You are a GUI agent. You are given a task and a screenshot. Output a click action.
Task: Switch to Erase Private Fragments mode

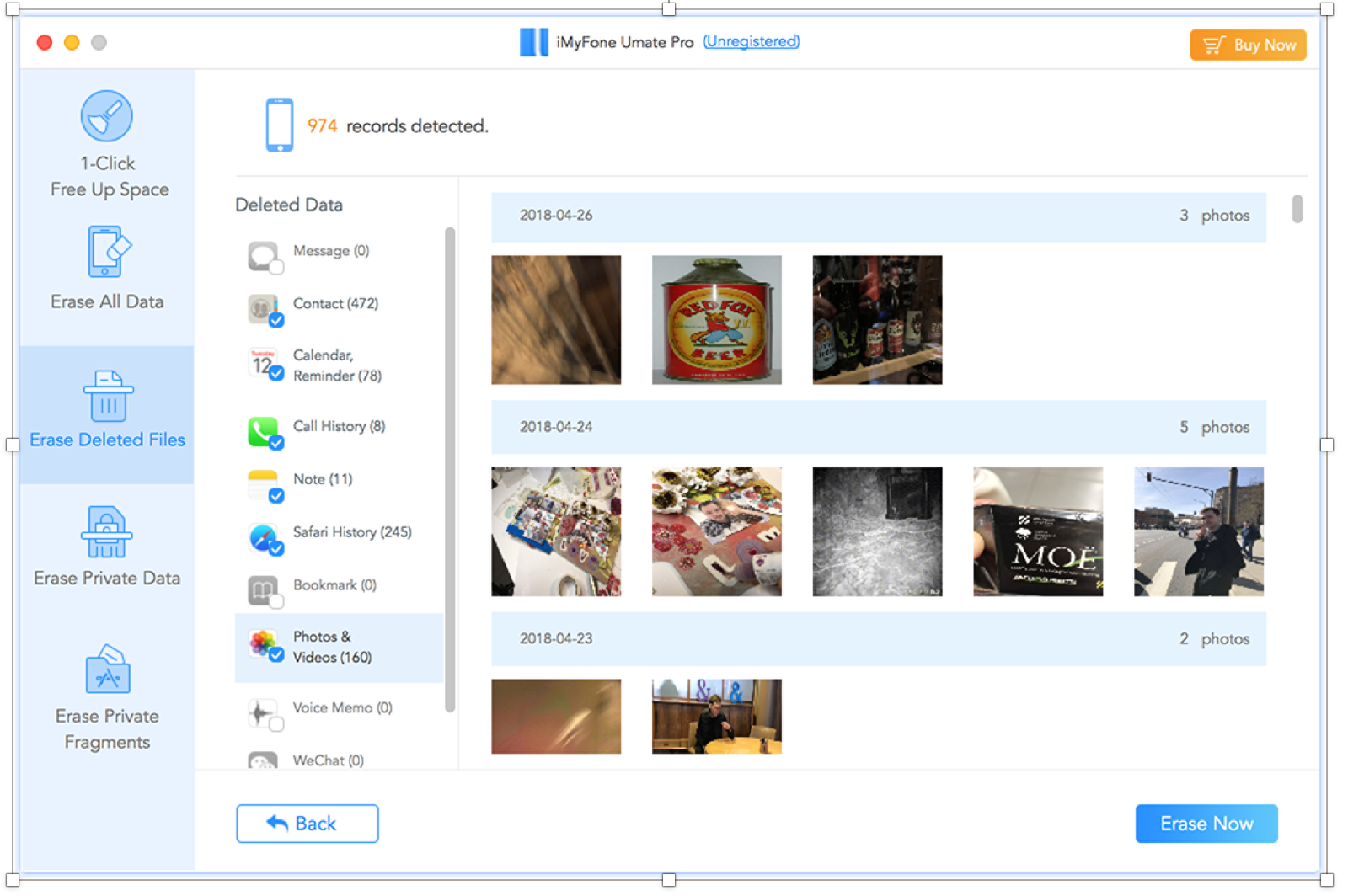click(x=108, y=699)
